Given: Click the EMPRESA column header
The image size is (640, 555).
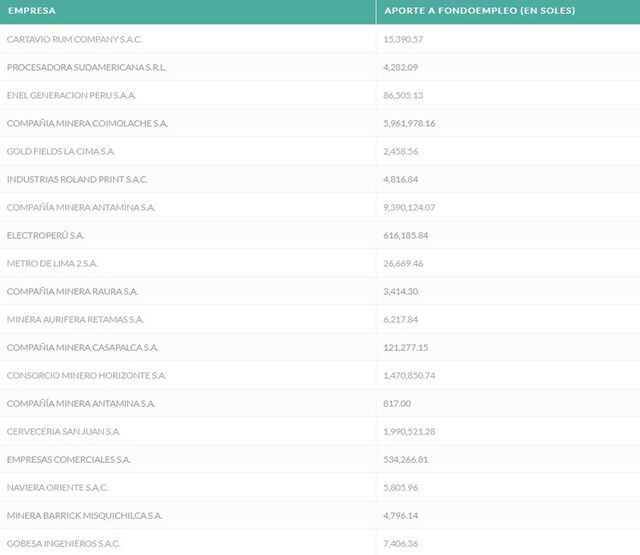Looking at the screenshot, I should point(31,11).
